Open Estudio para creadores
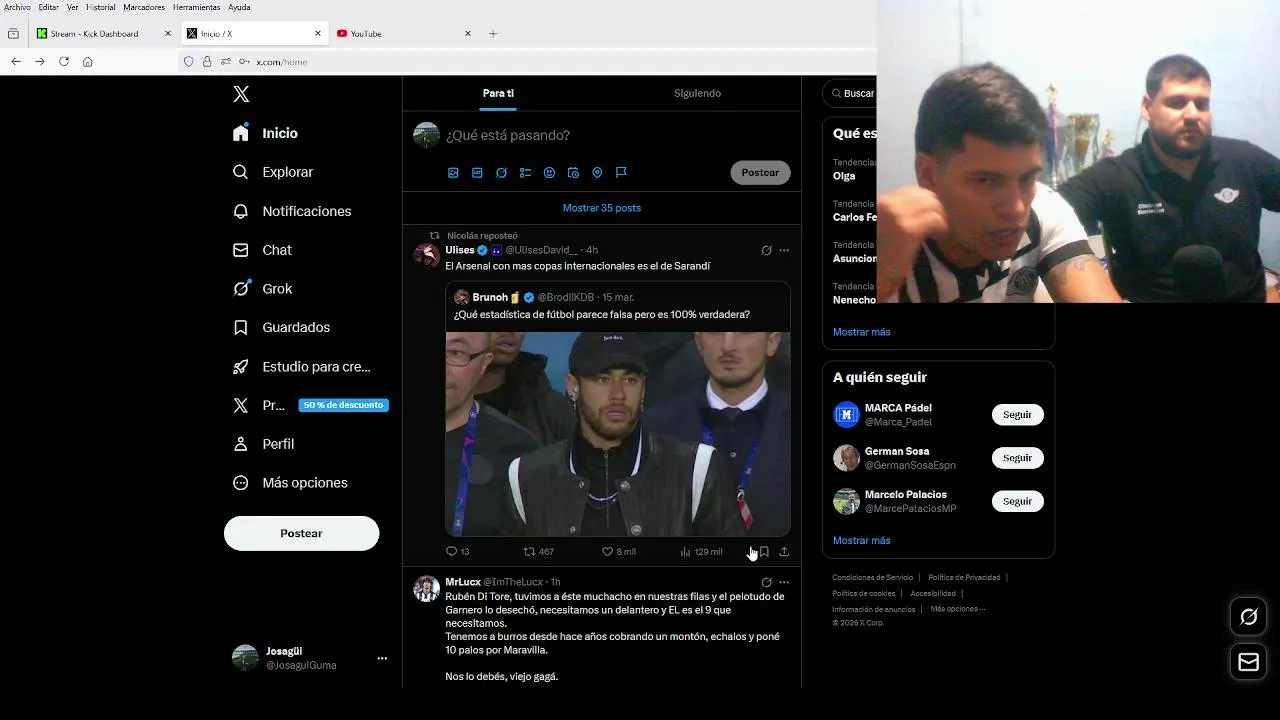The width and height of the screenshot is (1280, 720). point(301,367)
